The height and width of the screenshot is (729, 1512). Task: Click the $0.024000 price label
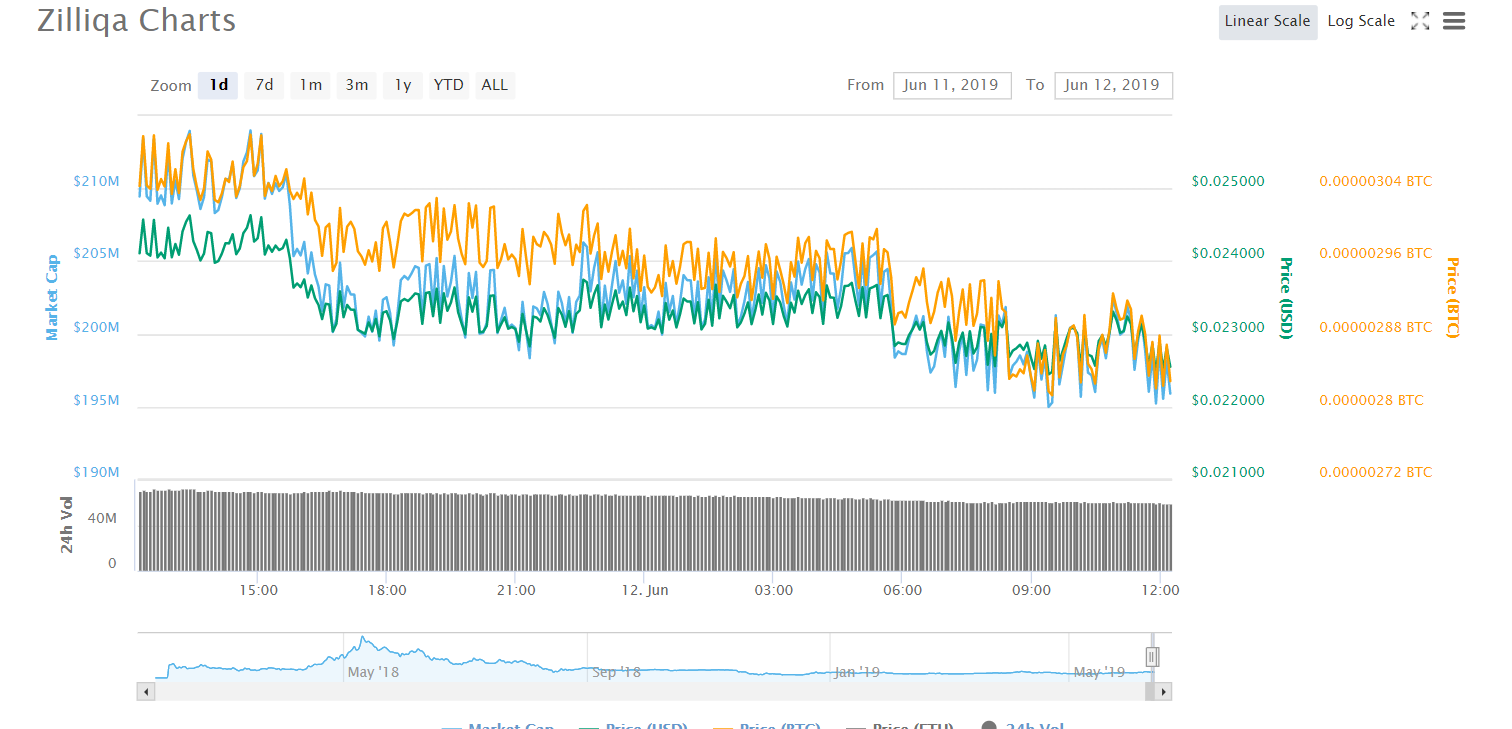1228,254
